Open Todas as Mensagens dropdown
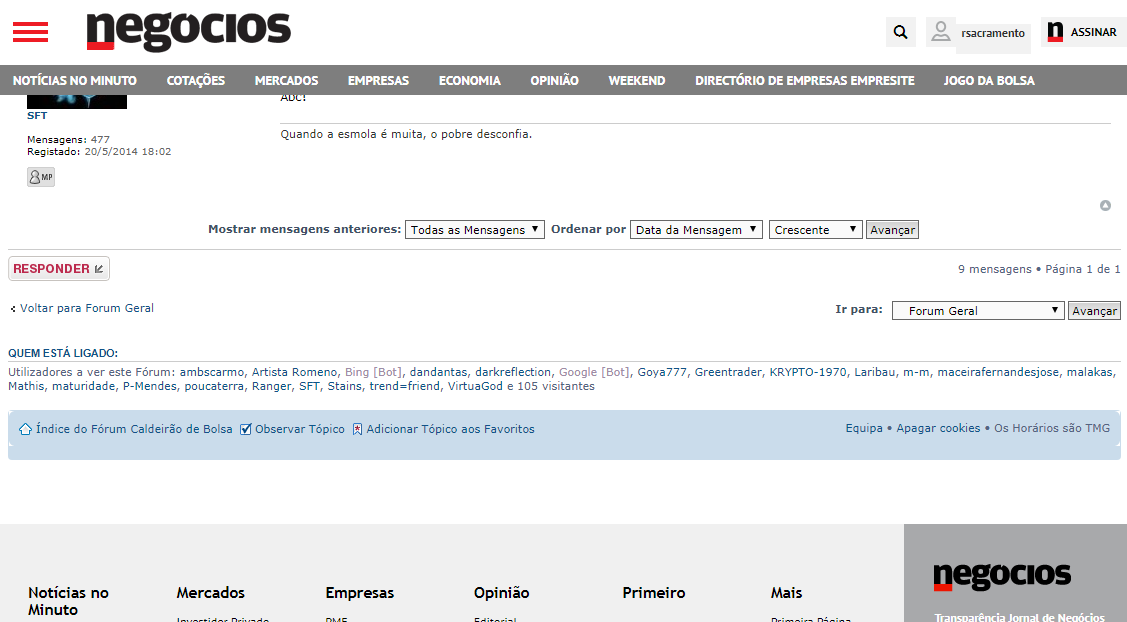 tap(474, 229)
